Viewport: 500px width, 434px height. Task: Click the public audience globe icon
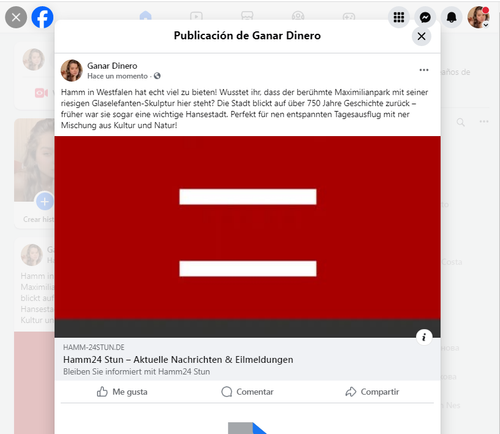coord(157,76)
